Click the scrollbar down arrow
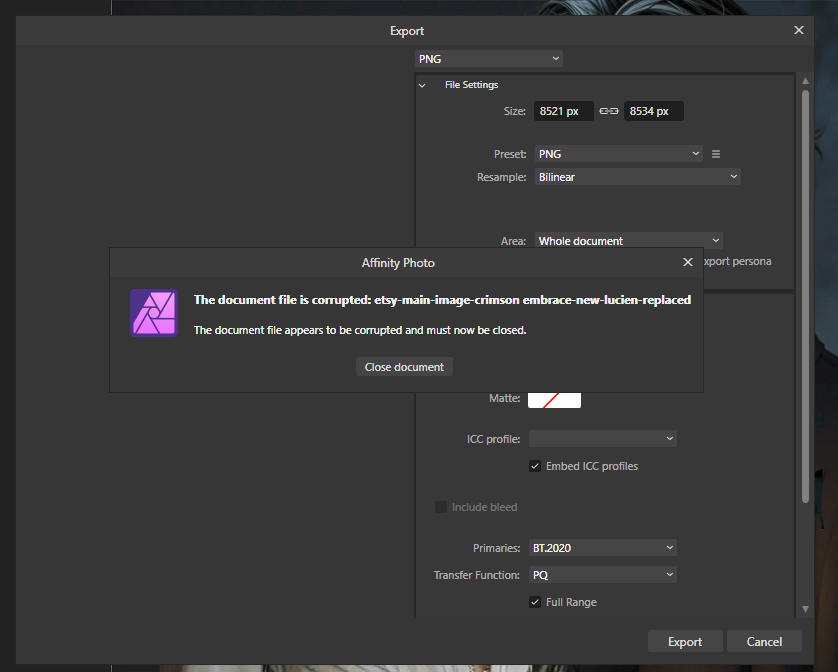Screen dimensions: 838x672 pyautogui.click(x=805, y=609)
